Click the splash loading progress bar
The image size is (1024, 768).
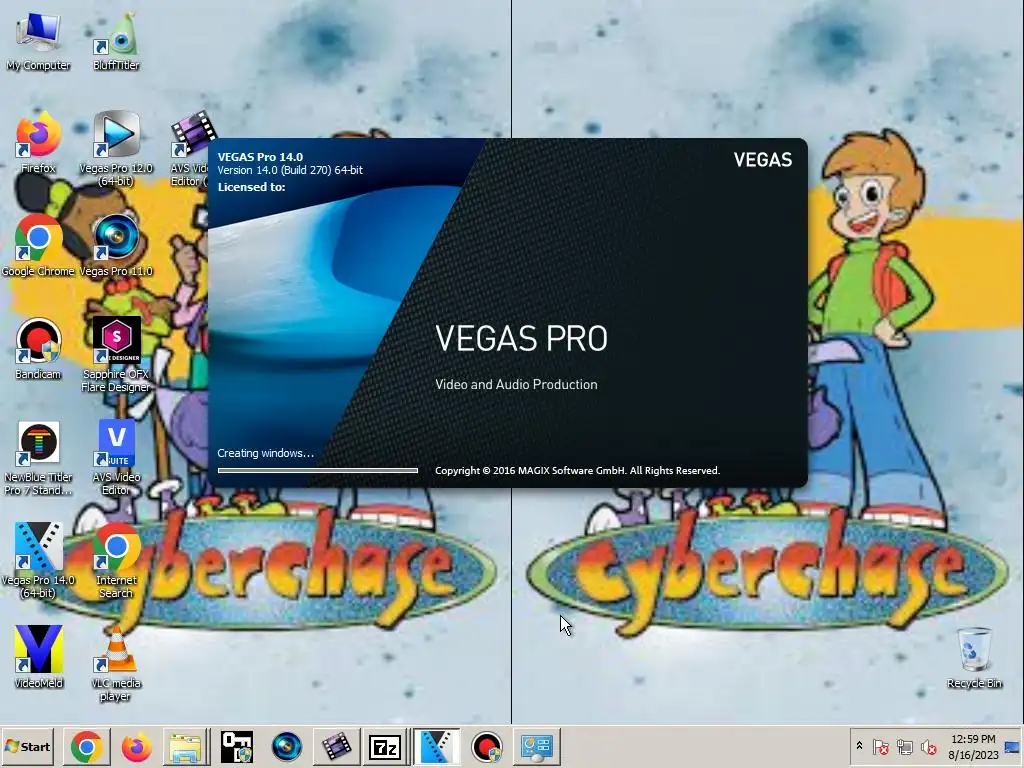(317, 470)
